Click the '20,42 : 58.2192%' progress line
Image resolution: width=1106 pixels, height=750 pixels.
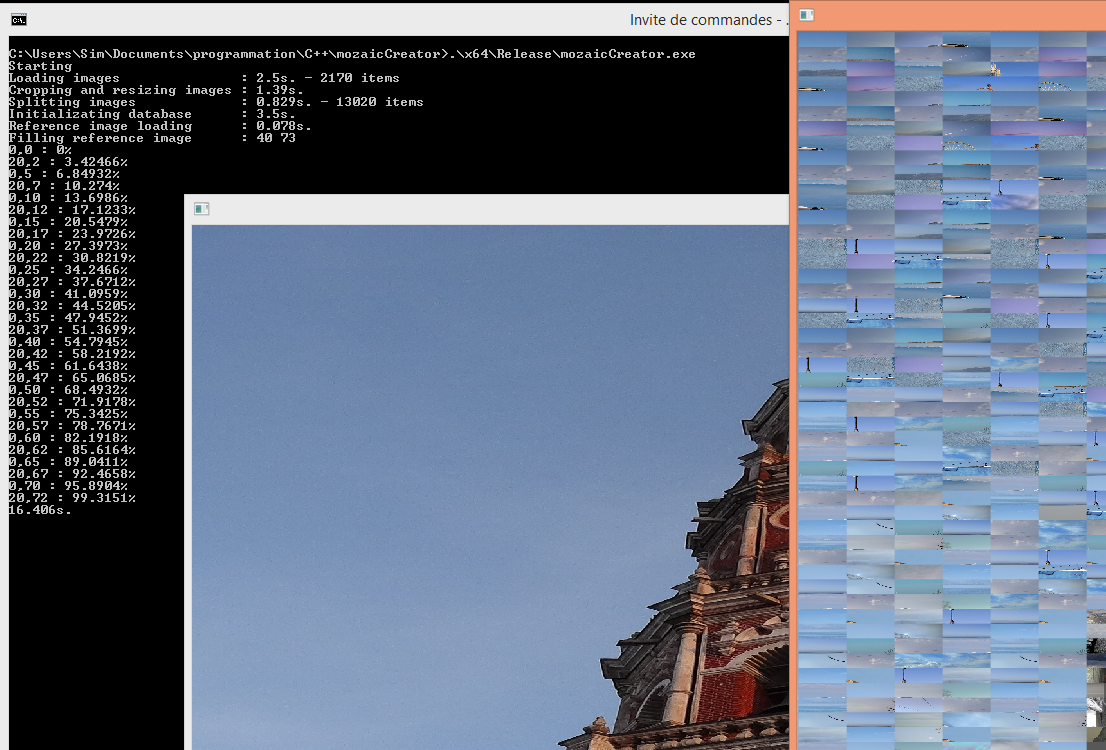pos(72,354)
